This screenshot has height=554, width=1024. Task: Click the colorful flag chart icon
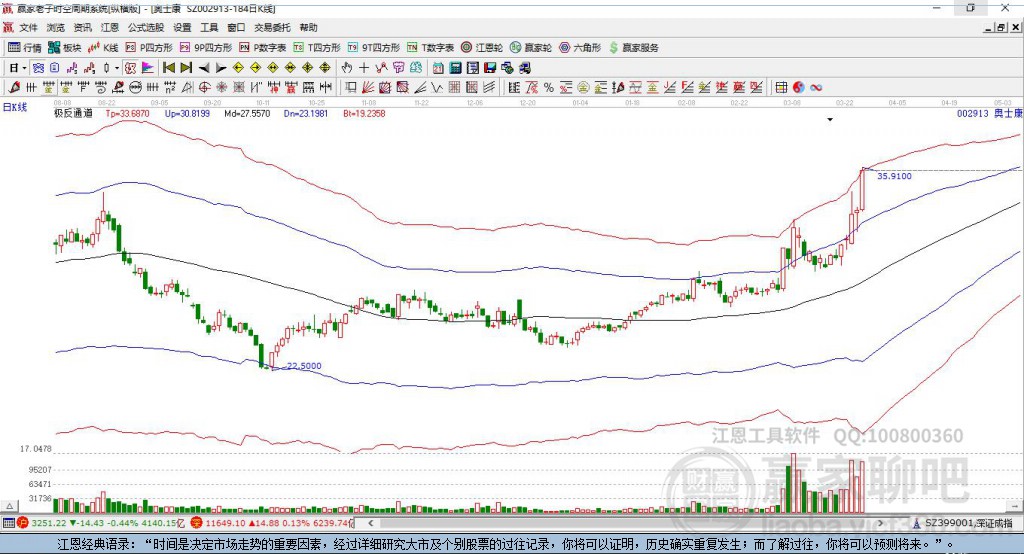point(148,68)
